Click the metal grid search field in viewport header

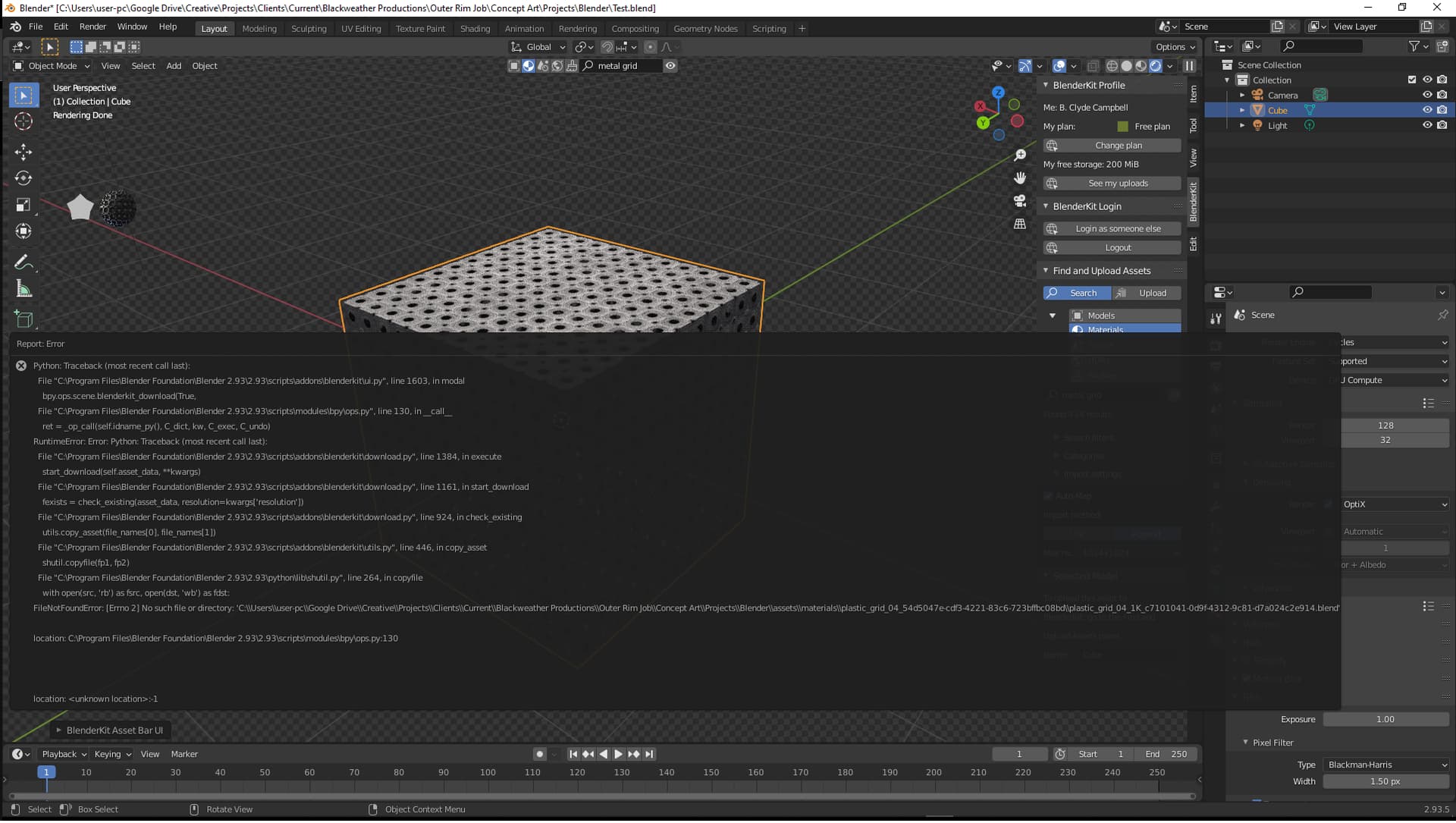tap(622, 65)
